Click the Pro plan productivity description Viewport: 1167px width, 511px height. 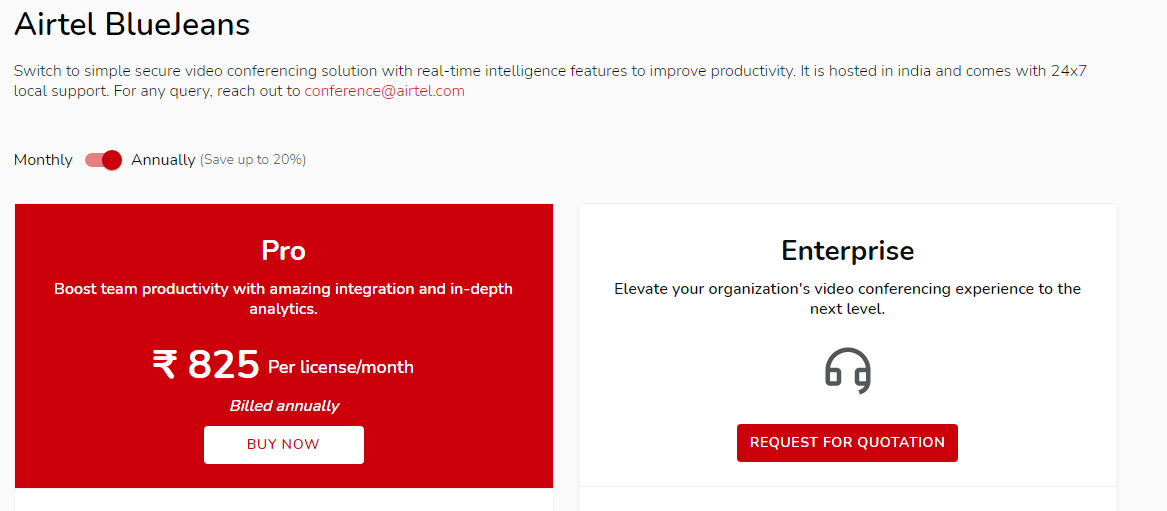pyautogui.click(x=284, y=298)
